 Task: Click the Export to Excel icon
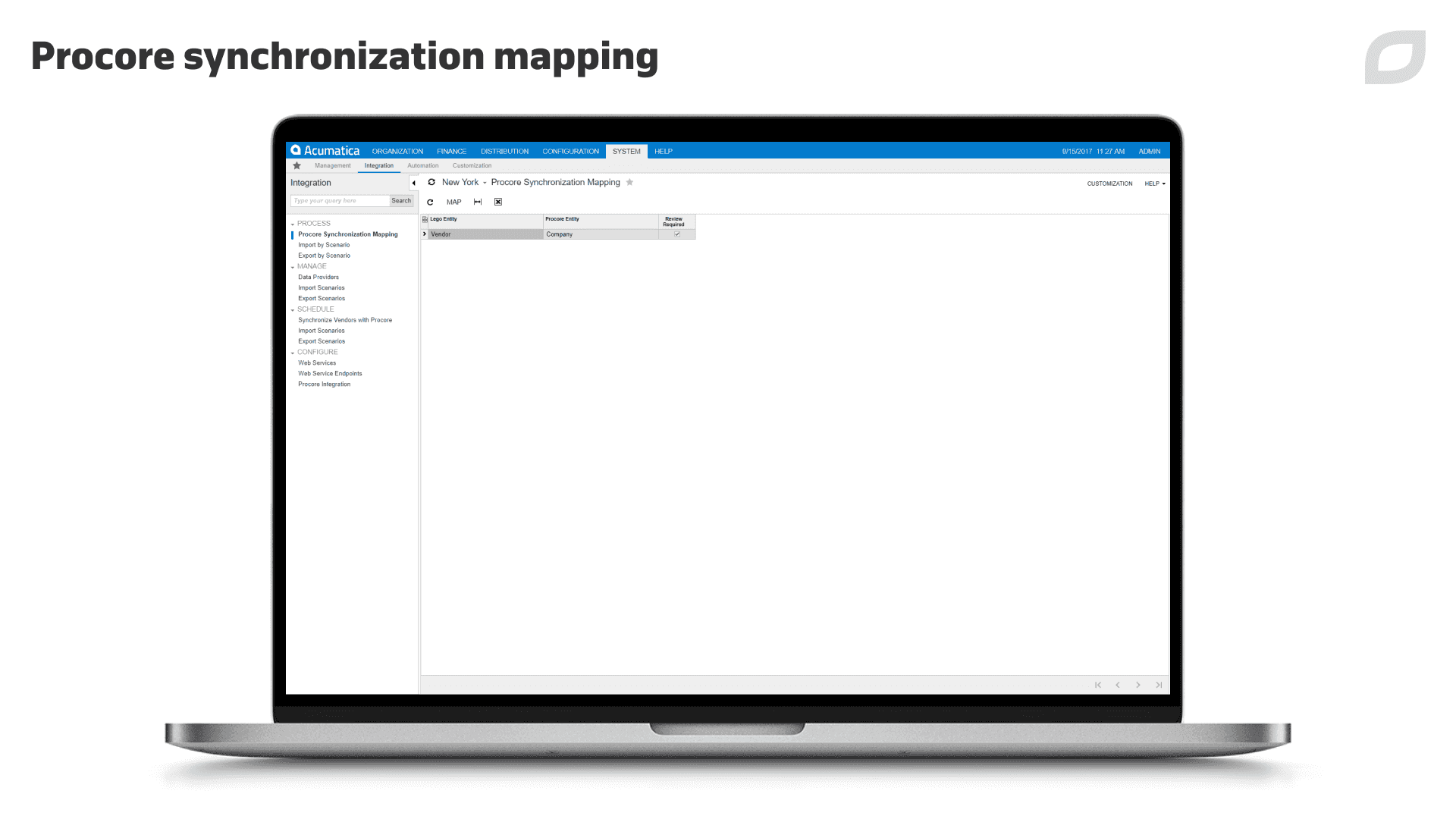pyautogui.click(x=498, y=202)
